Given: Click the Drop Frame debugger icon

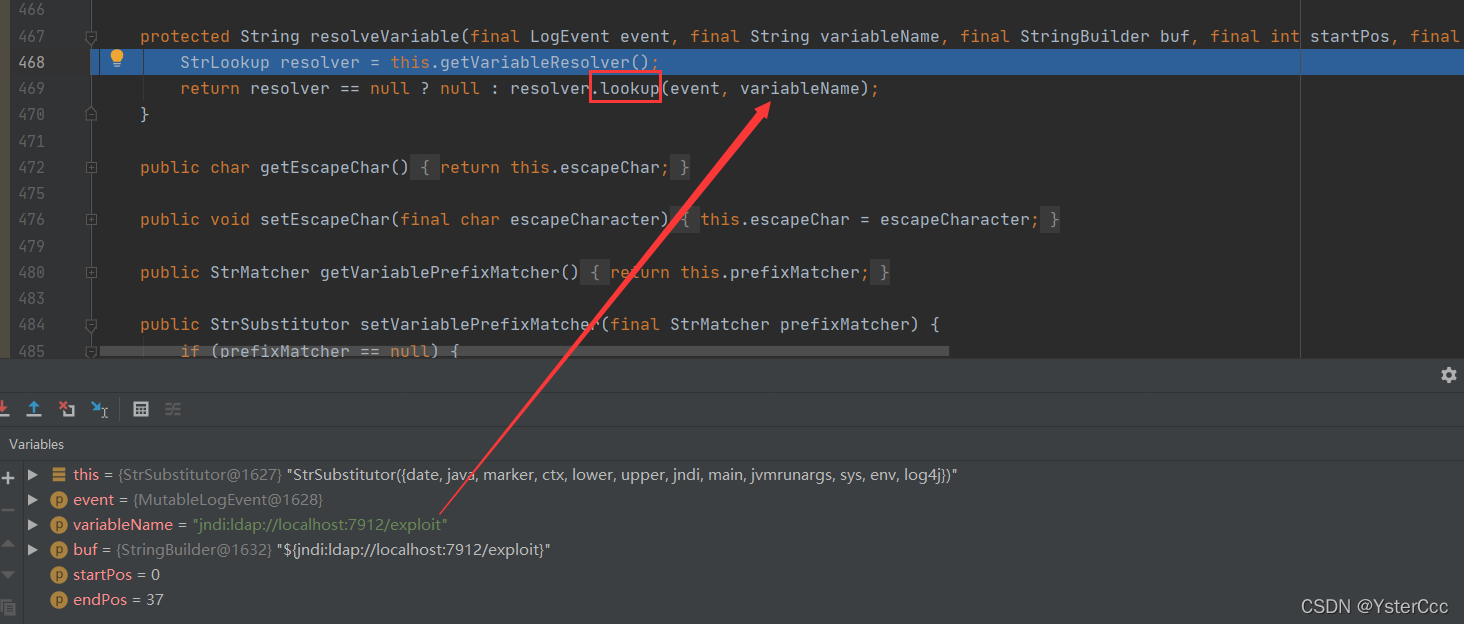Looking at the screenshot, I should (x=66, y=408).
